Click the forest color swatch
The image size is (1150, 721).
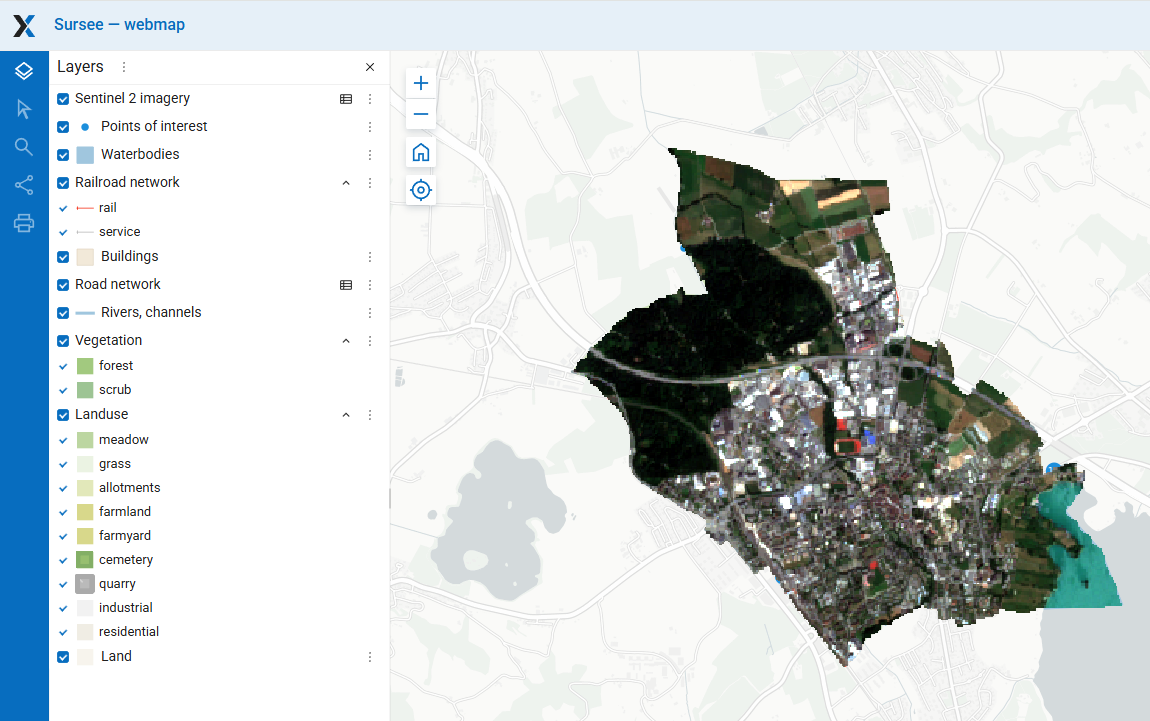tap(85, 366)
